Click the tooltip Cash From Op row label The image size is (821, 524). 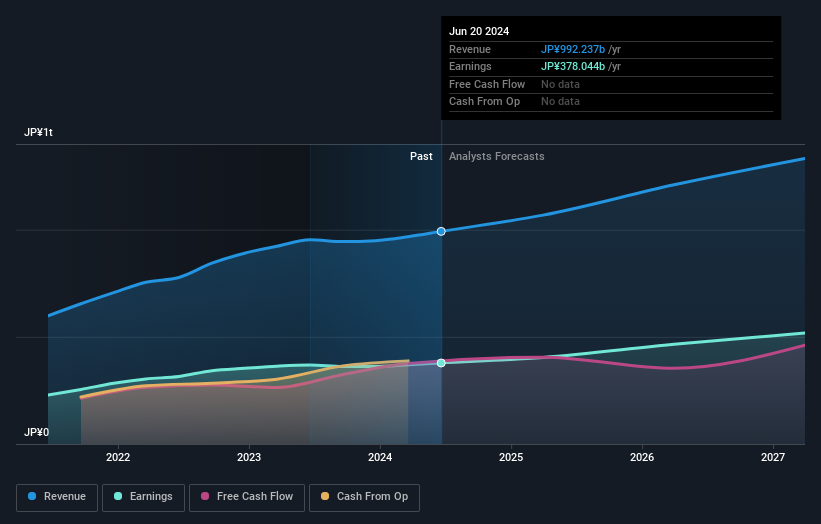point(484,102)
